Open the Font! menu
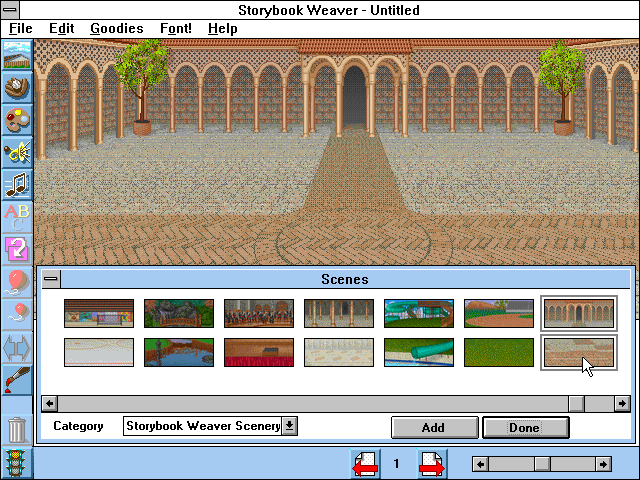640x480 pixels. click(176, 29)
